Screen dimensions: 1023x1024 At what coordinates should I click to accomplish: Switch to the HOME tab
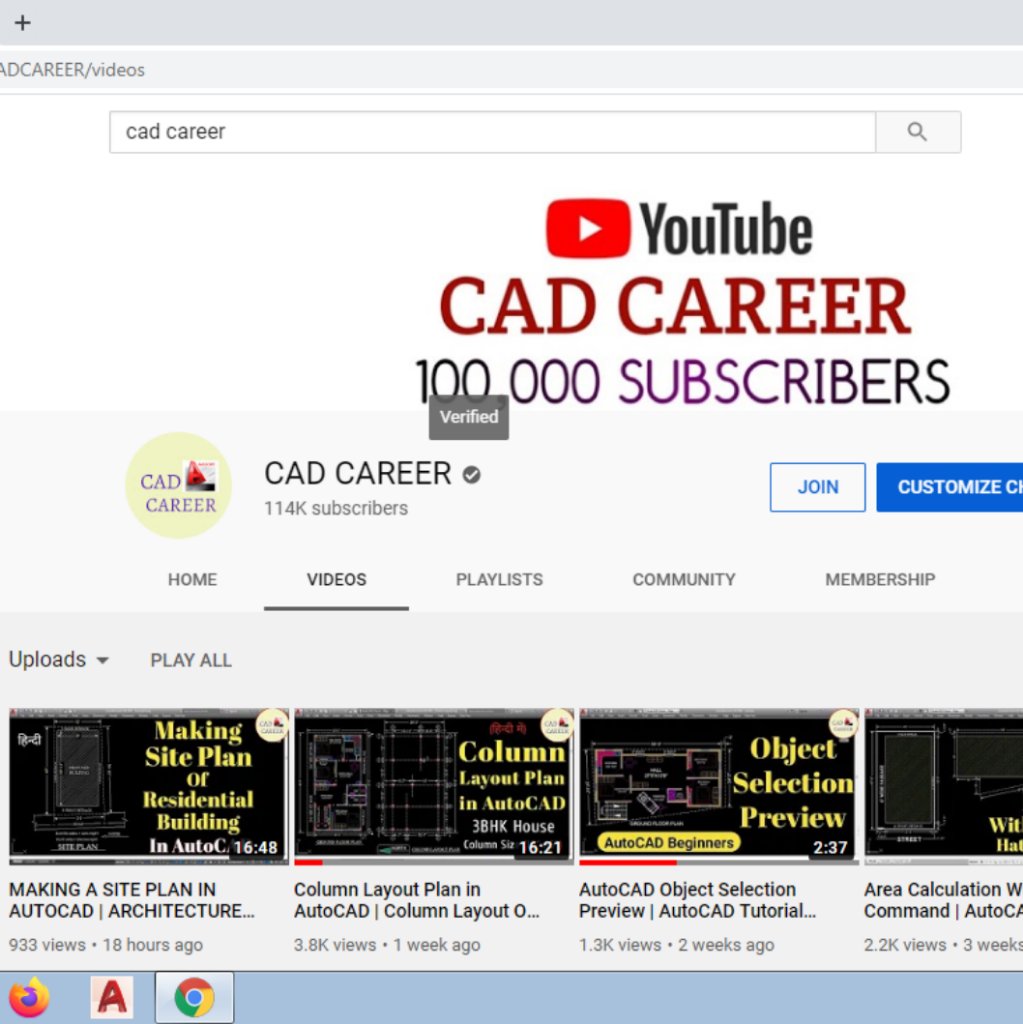point(192,579)
